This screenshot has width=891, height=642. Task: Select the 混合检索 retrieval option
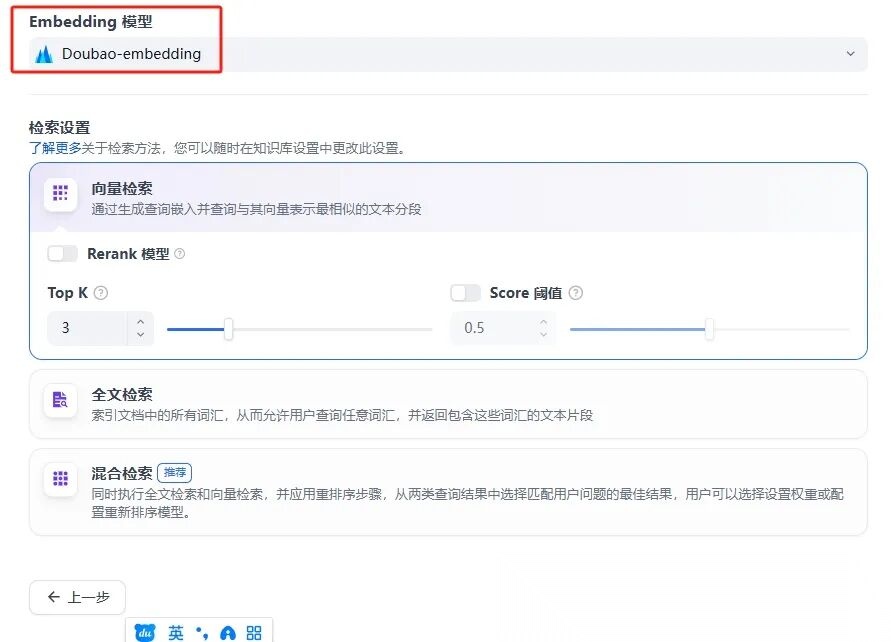pos(448,492)
